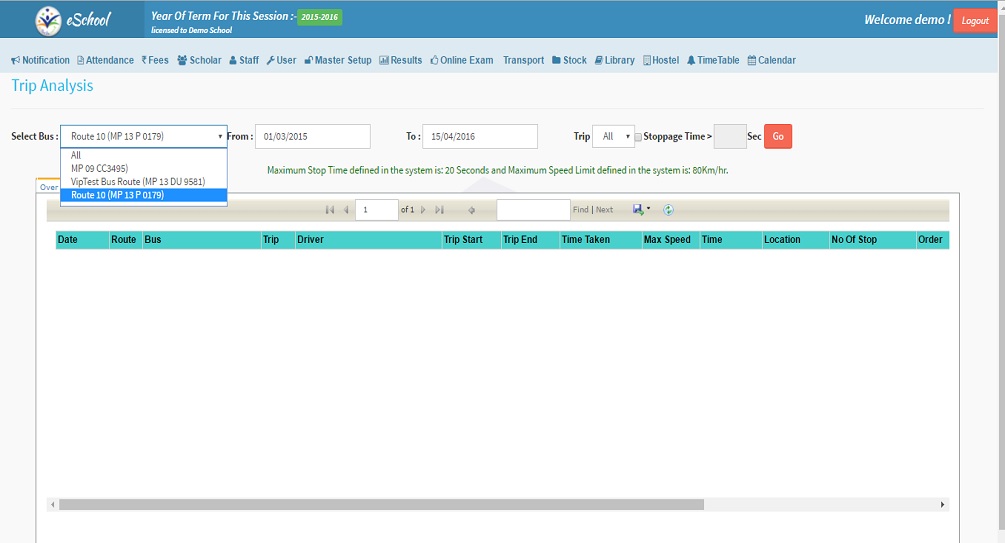This screenshot has width=1005, height=543.
Task: Click back to parent report arrow
Action: [471, 210]
